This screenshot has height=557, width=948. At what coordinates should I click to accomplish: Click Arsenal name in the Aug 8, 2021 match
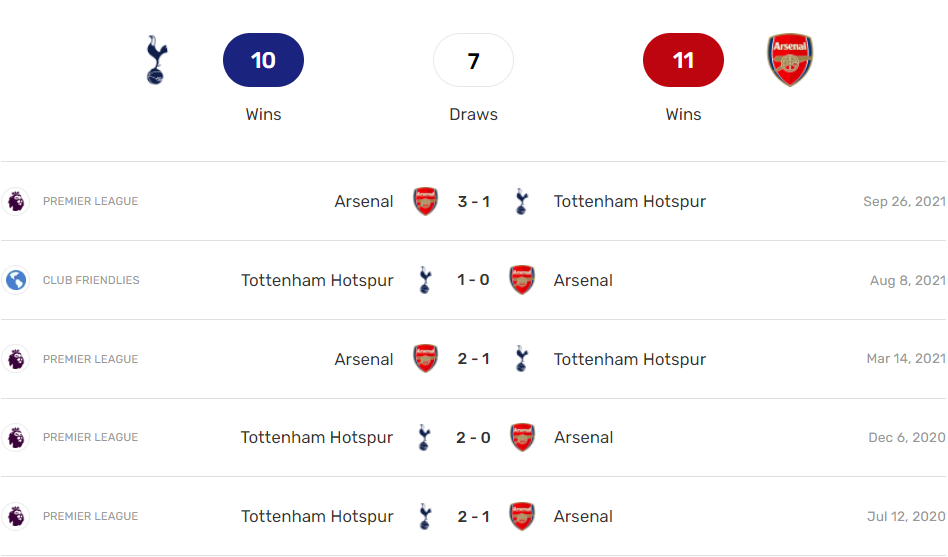583,280
